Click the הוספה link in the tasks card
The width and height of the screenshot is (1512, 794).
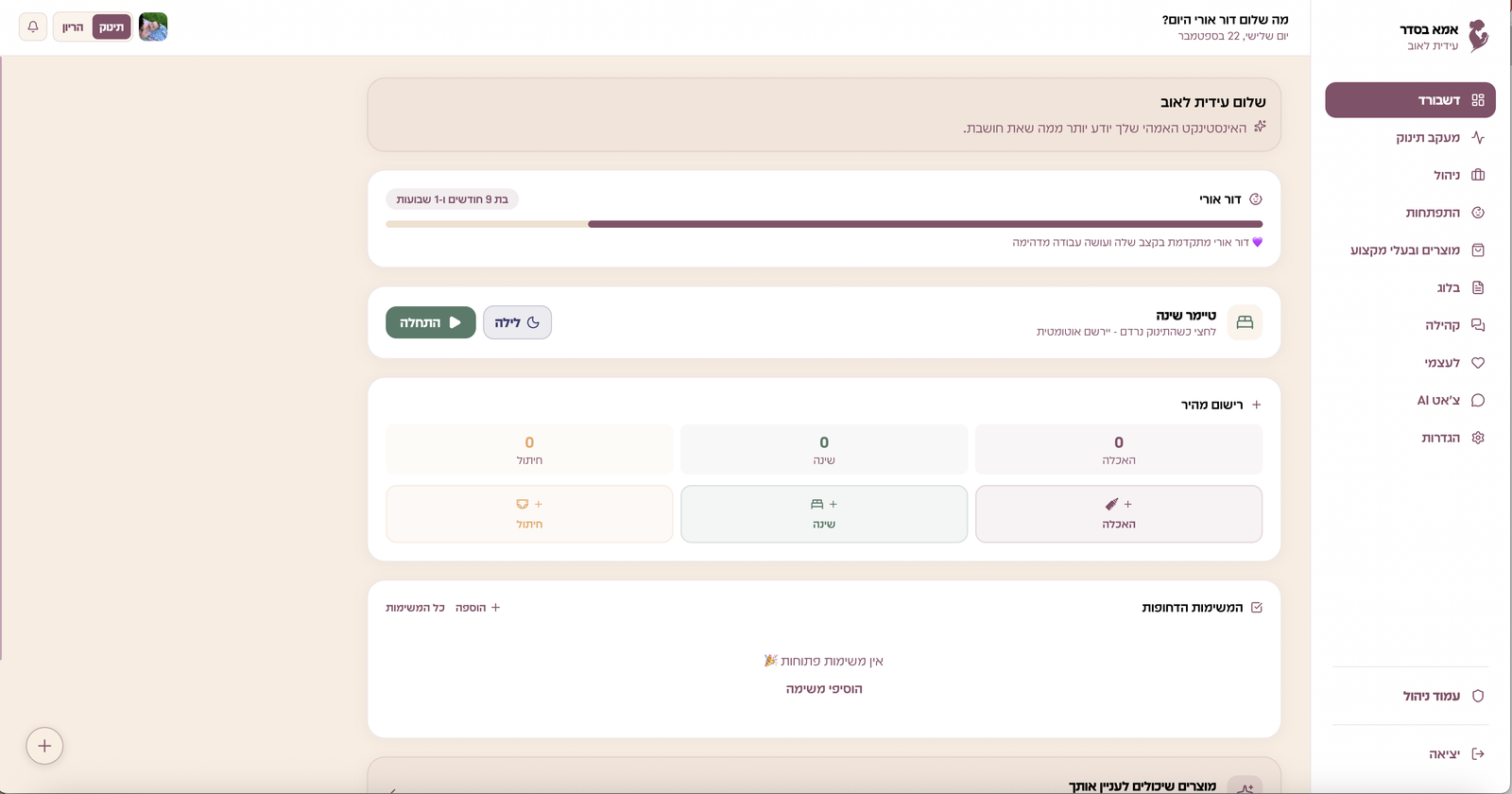478,608
